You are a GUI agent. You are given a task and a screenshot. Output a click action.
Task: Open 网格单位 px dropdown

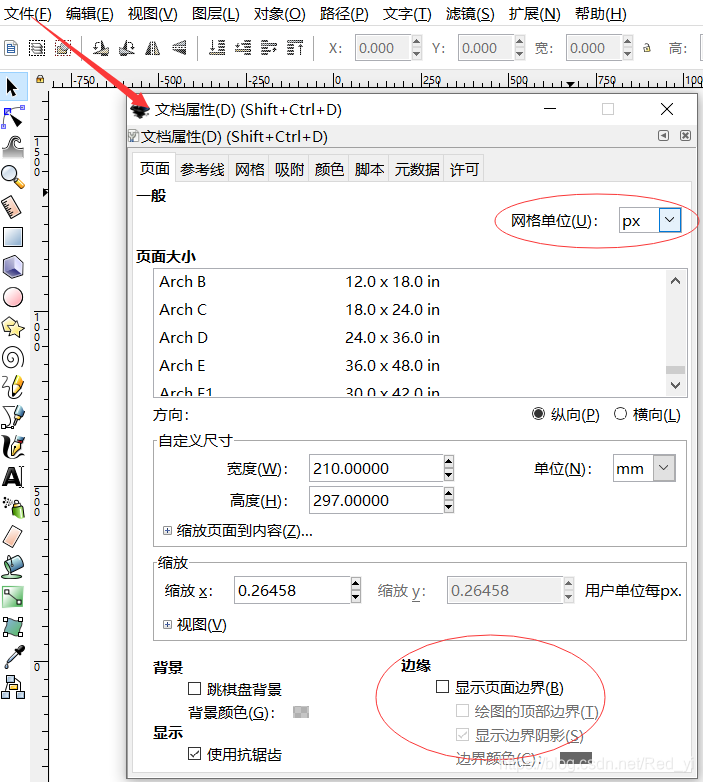click(670, 220)
